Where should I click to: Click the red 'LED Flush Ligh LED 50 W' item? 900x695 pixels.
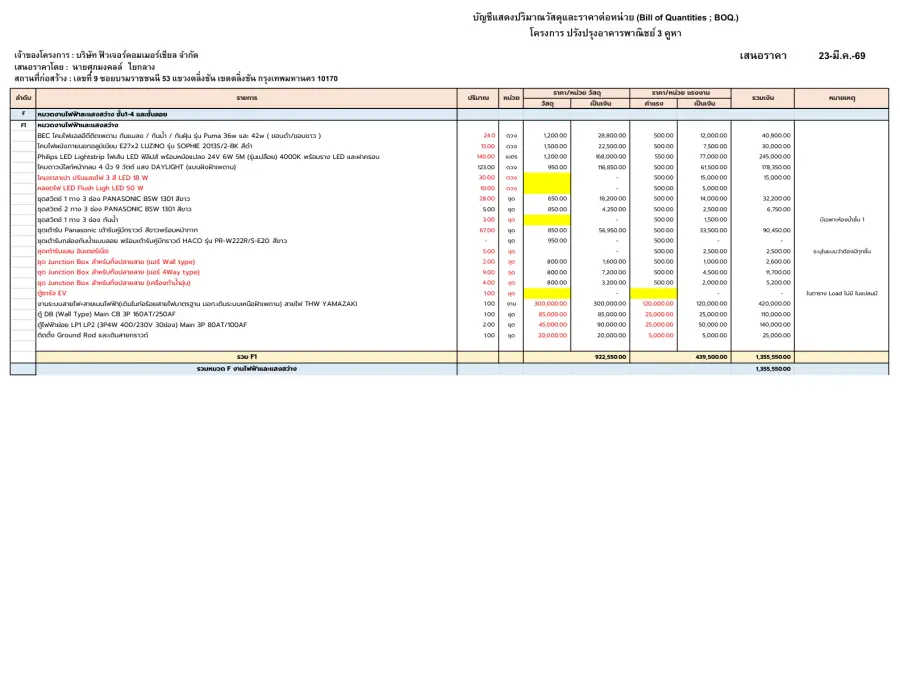[x=90, y=188]
